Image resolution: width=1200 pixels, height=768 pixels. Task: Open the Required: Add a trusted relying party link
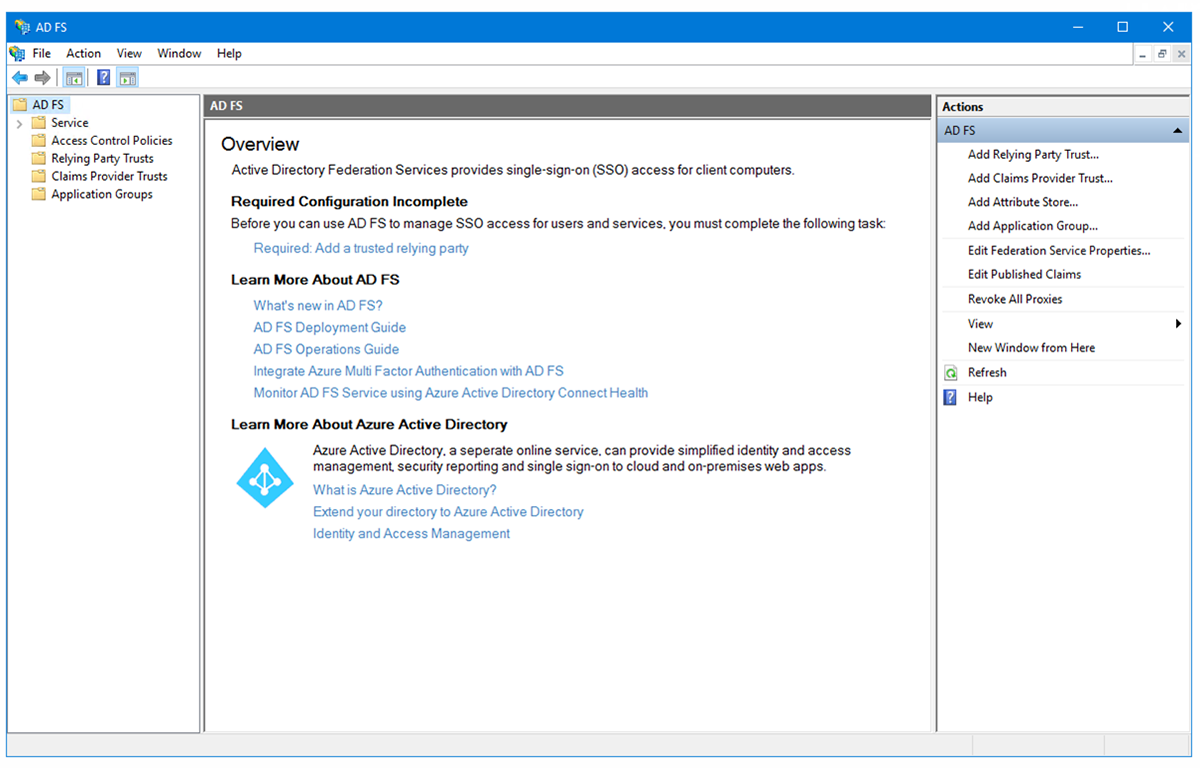[360, 248]
